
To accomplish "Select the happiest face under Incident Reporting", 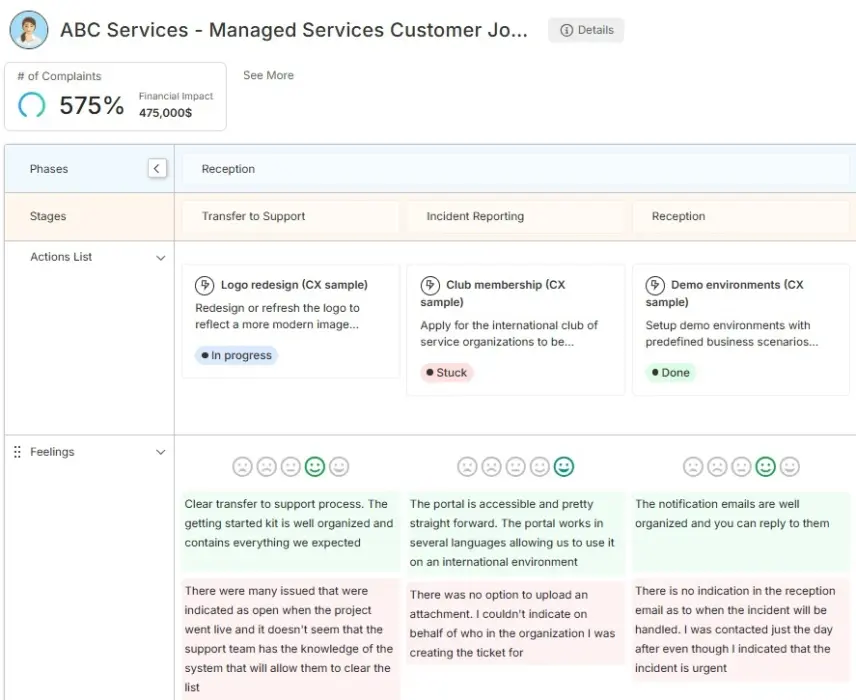I will pyautogui.click(x=563, y=466).
